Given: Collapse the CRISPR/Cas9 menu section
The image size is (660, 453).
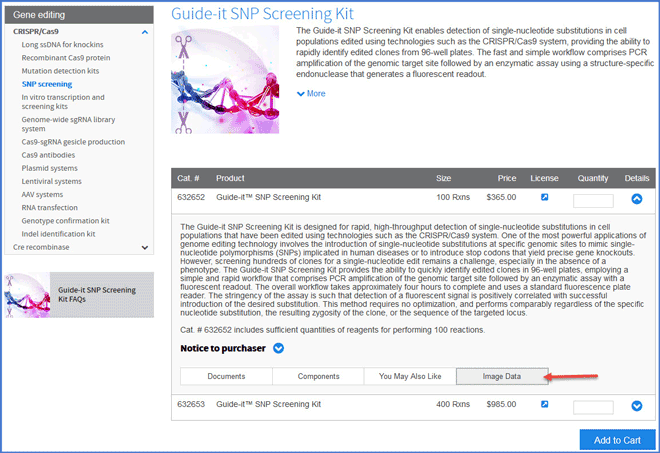Looking at the screenshot, I should point(145,32).
